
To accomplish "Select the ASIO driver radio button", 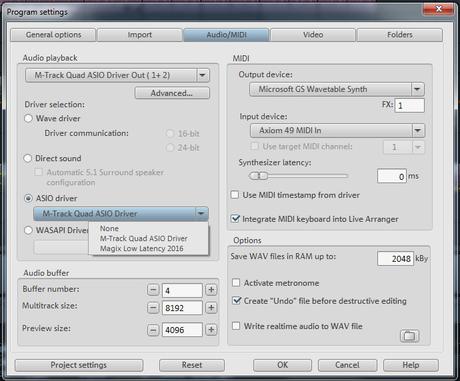I will coord(28,198).
